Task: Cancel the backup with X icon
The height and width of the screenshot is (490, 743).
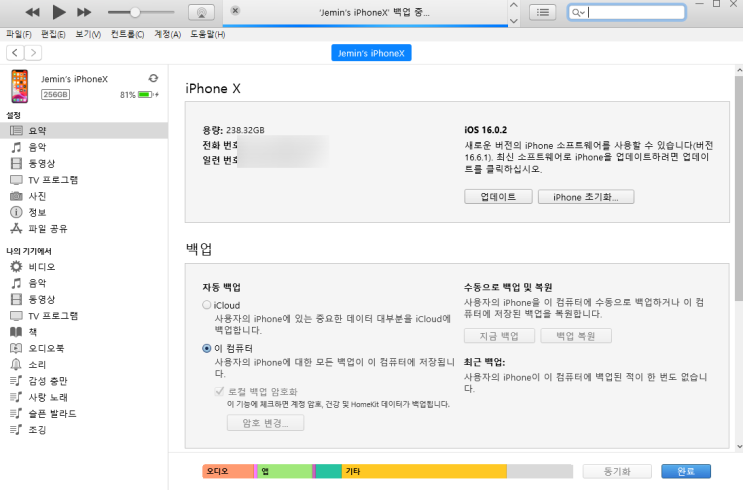Action: pyautogui.click(x=235, y=10)
